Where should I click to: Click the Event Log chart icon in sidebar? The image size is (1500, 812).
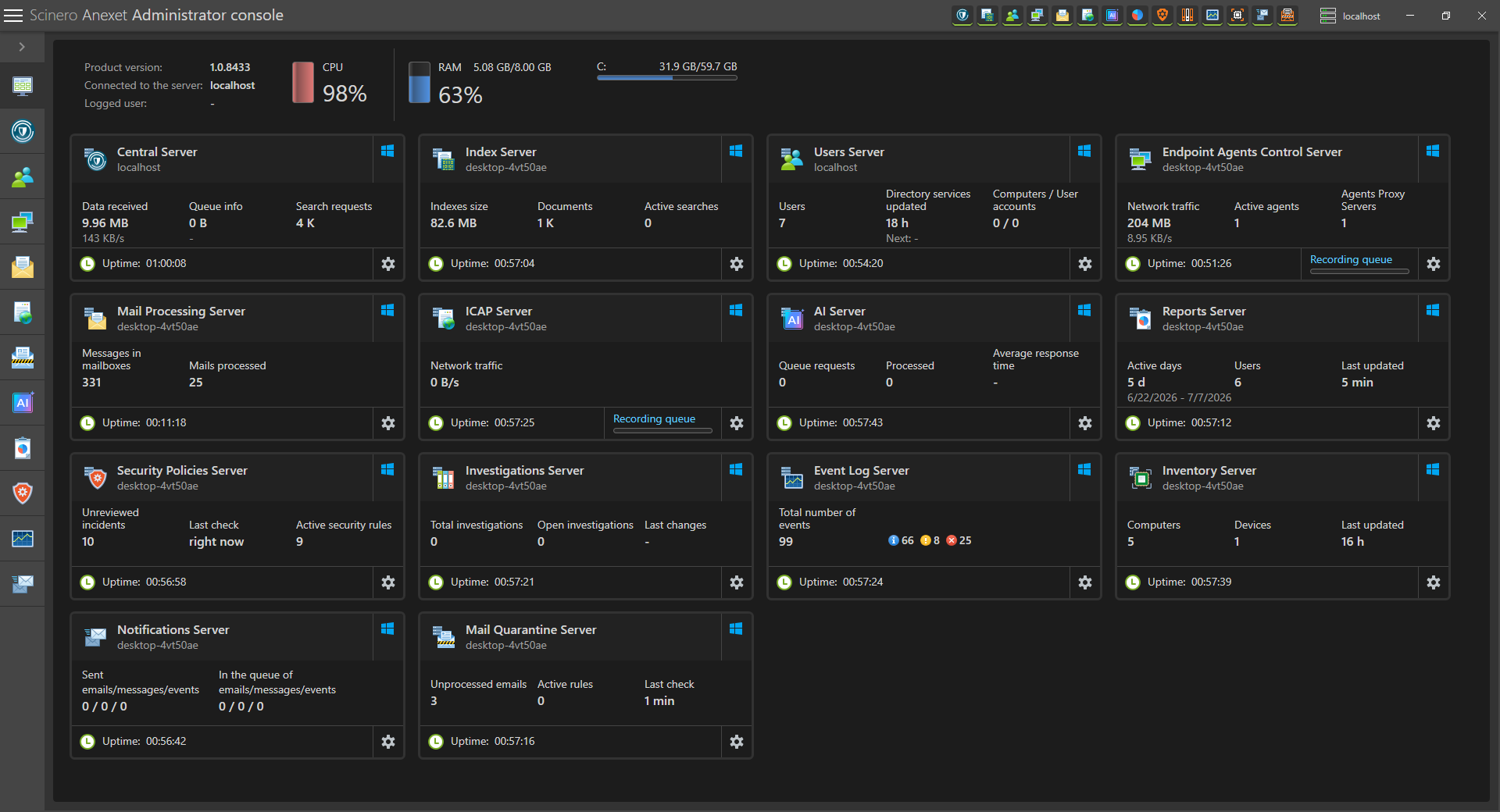click(x=23, y=538)
